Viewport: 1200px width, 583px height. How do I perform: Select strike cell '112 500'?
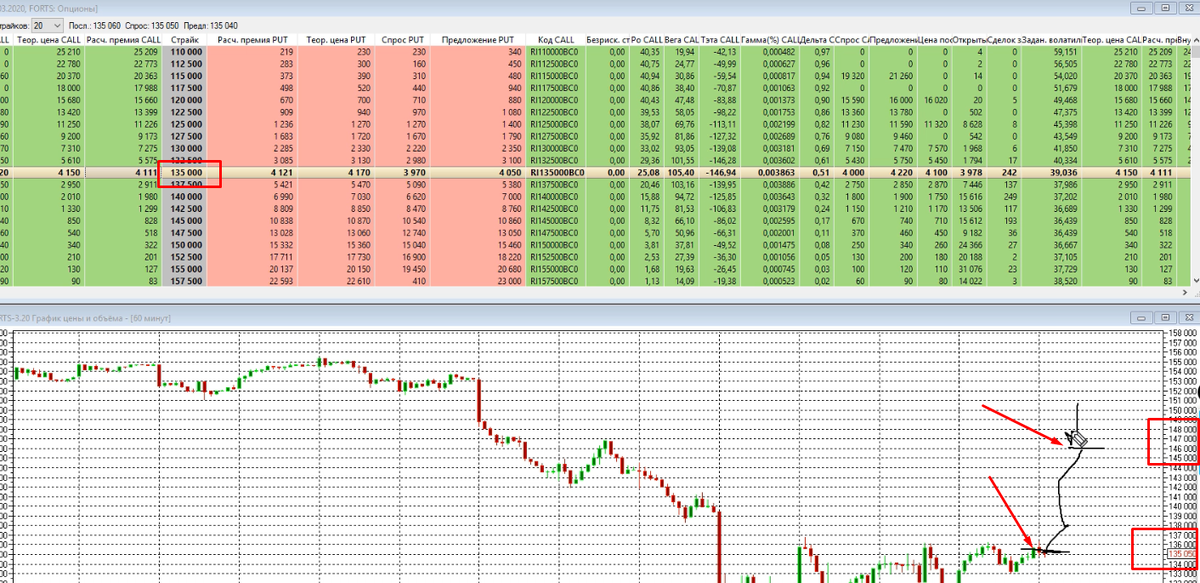tap(185, 62)
